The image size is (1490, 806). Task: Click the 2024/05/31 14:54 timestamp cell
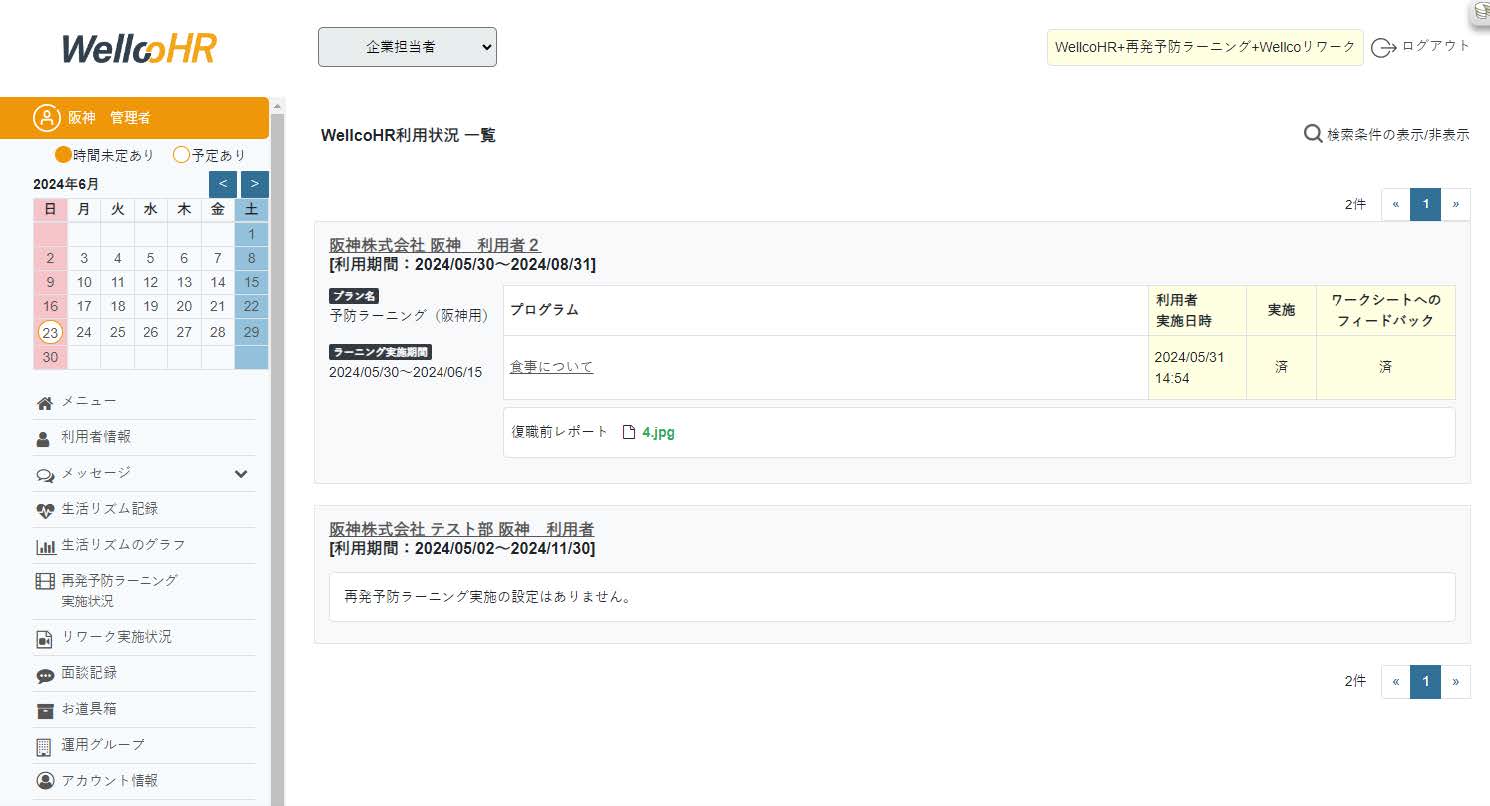pyautogui.click(x=1197, y=367)
